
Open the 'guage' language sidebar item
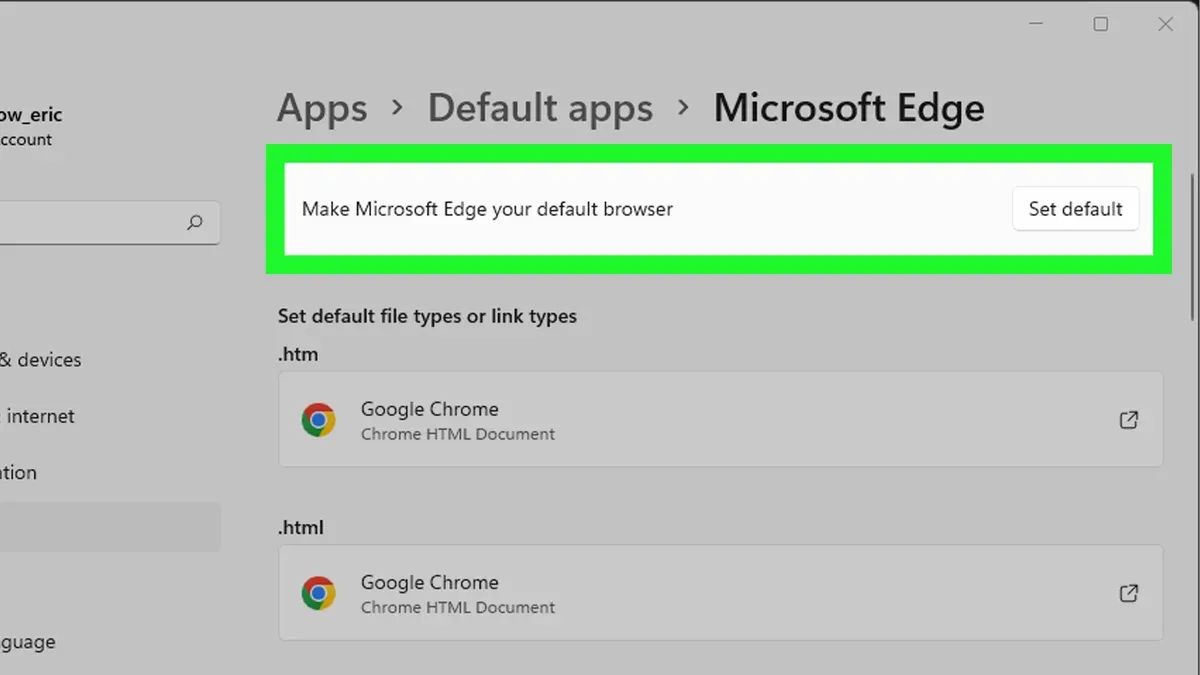pyautogui.click(x=28, y=642)
